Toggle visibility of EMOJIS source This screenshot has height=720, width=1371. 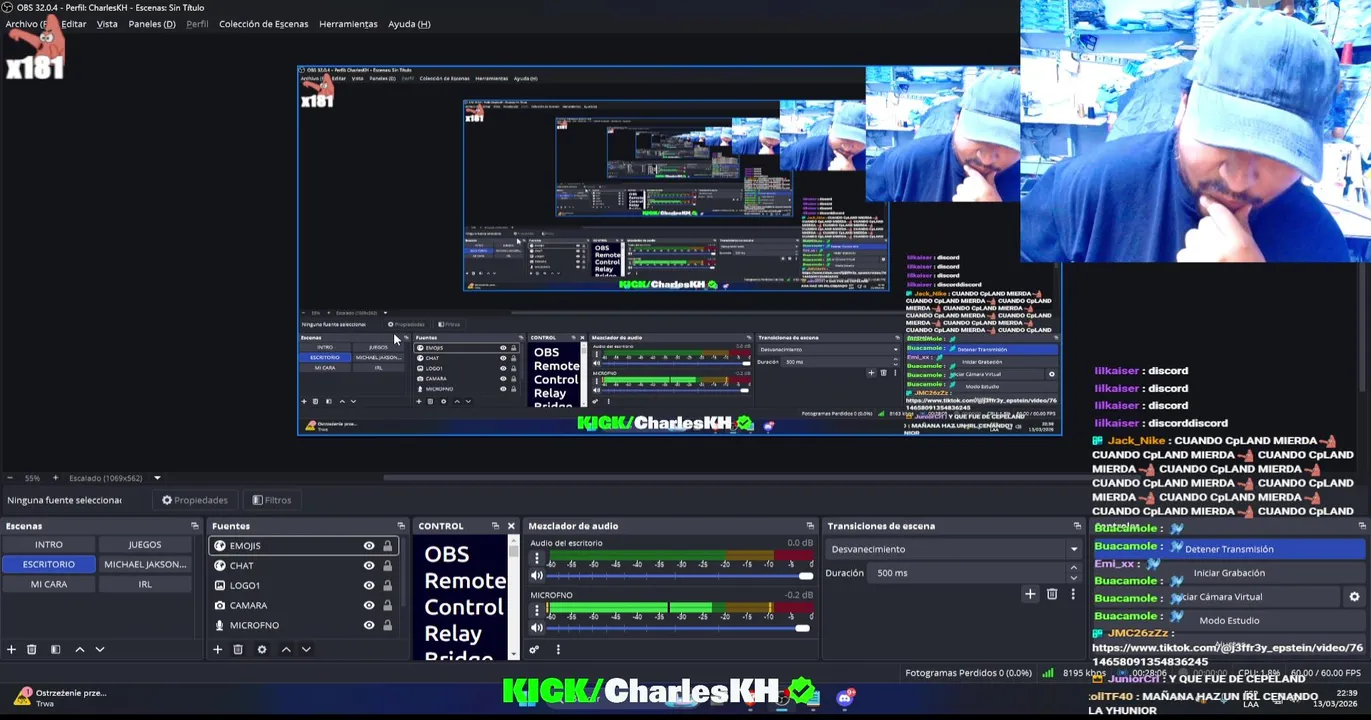369,546
